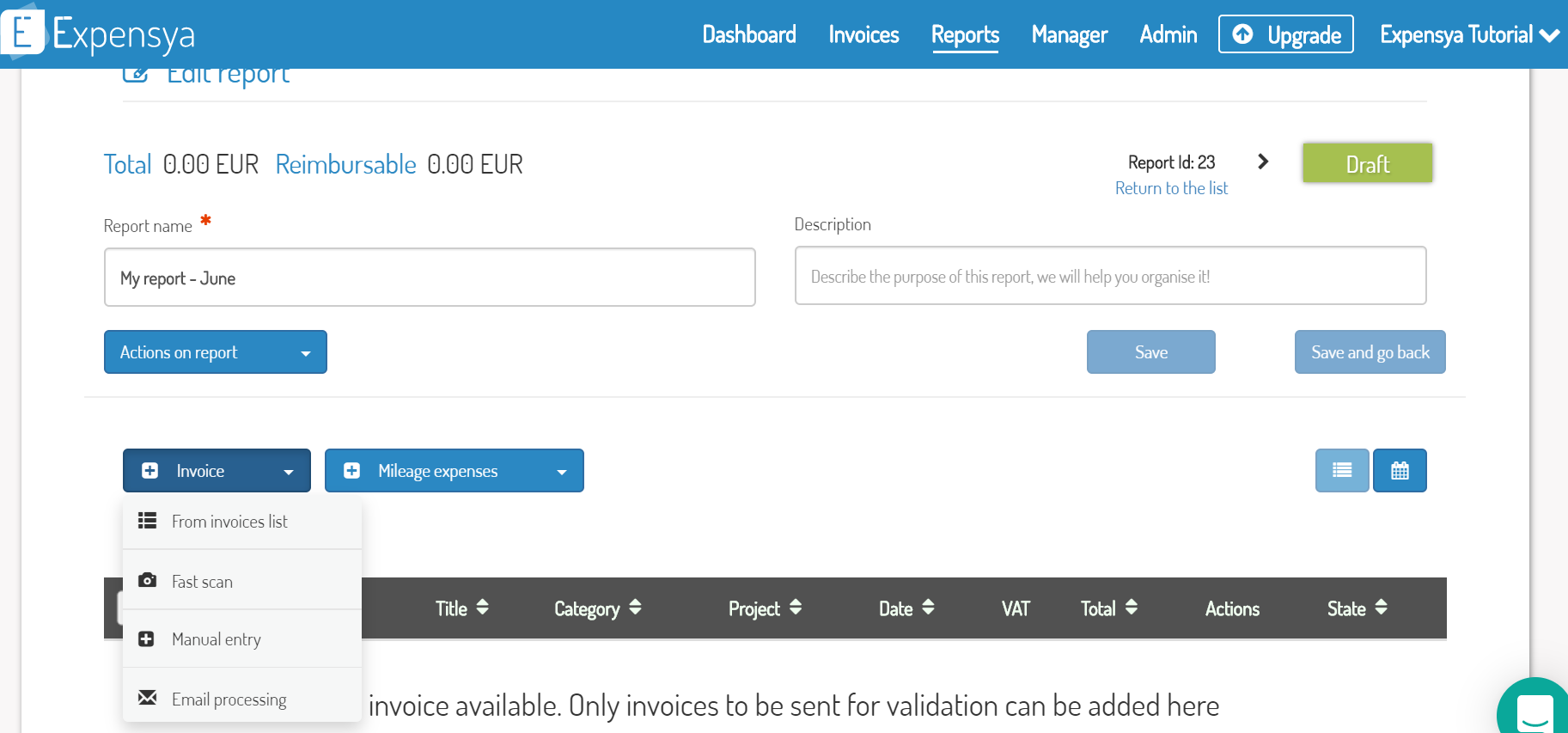Click the envelope icon for Email processing
1568x733 pixels.
click(148, 697)
